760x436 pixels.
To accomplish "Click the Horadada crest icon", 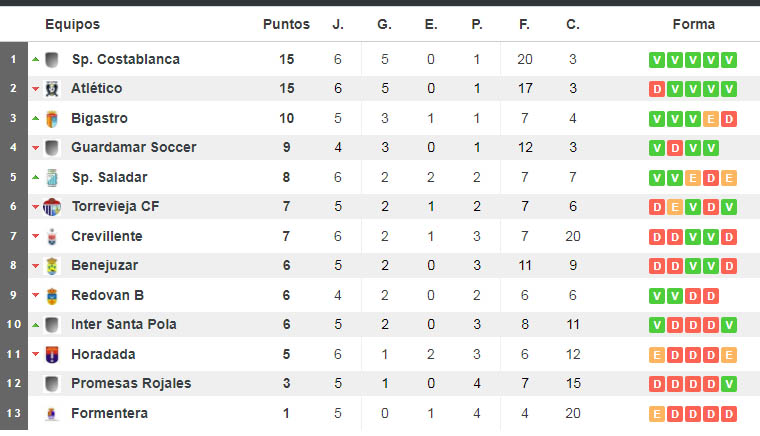I will click(x=52, y=355).
